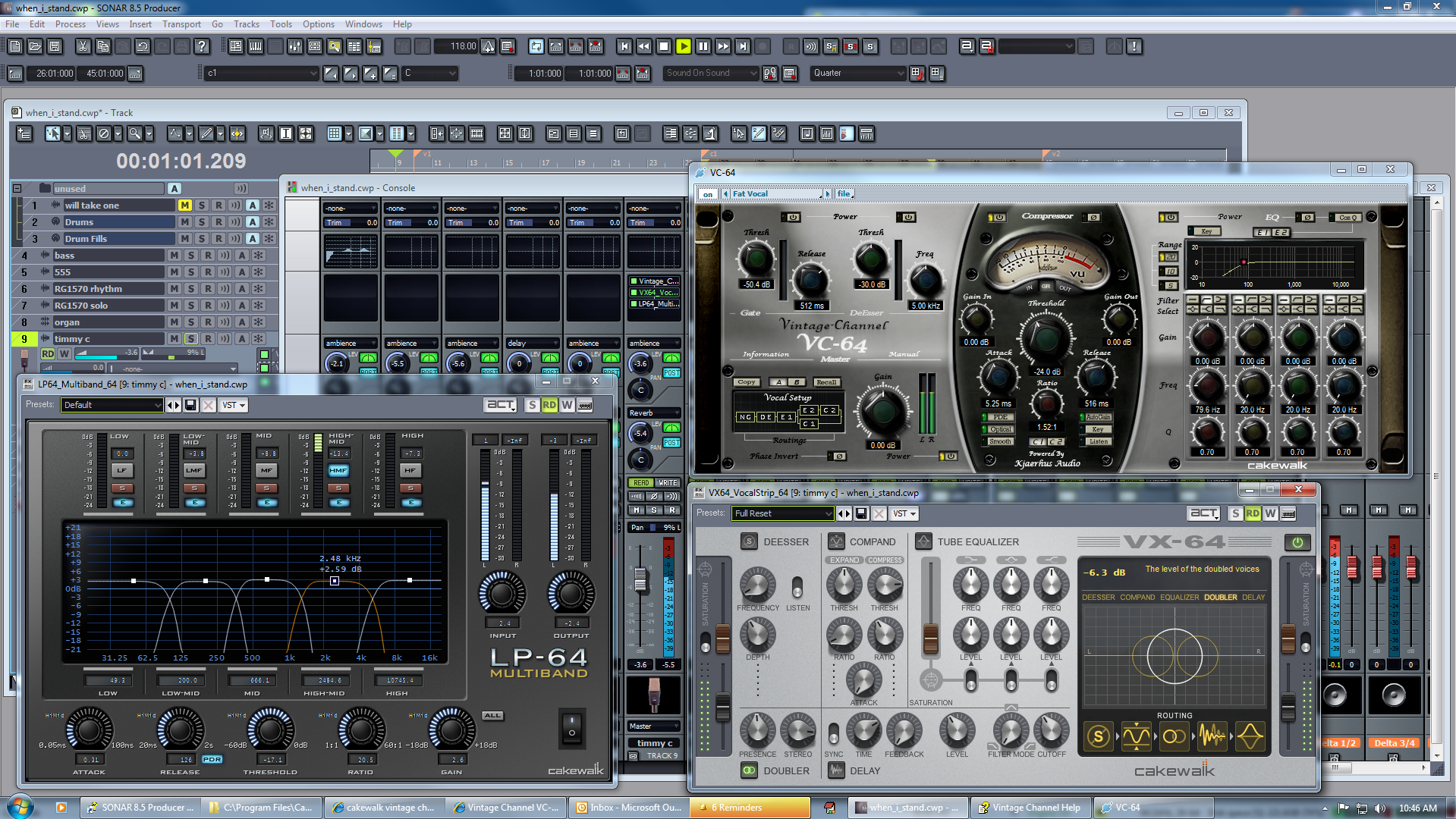
Task: Click the Rewind transport button
Action: [x=644, y=46]
